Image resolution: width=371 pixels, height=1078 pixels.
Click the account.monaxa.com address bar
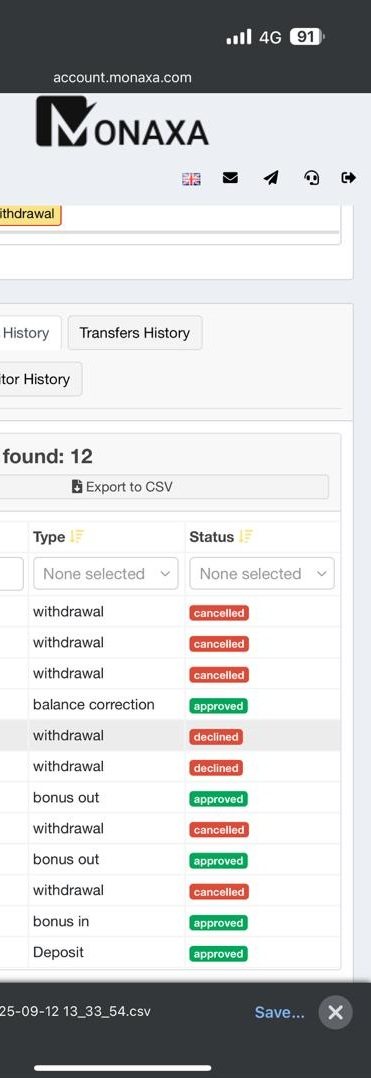[x=122, y=78]
